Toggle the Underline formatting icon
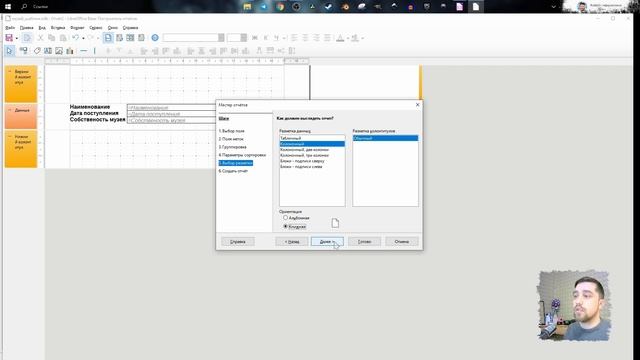 point(276,38)
